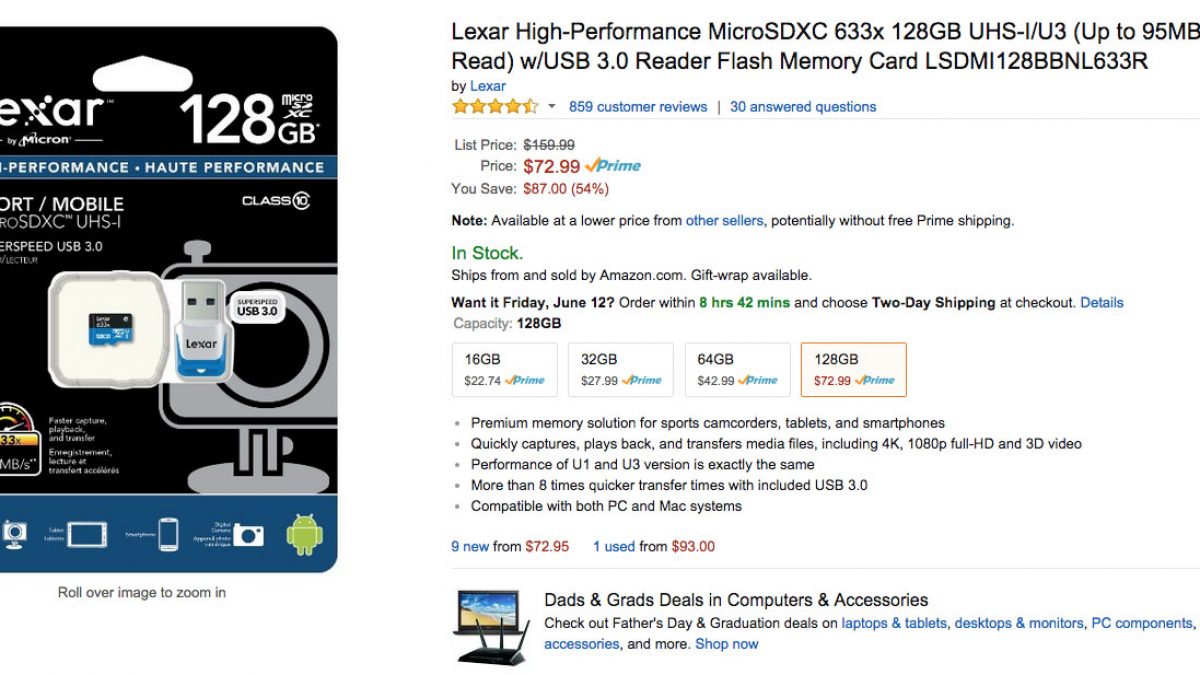Screen dimensions: 1200x675
Task: Open the 1 used offer link
Action: tap(614, 546)
